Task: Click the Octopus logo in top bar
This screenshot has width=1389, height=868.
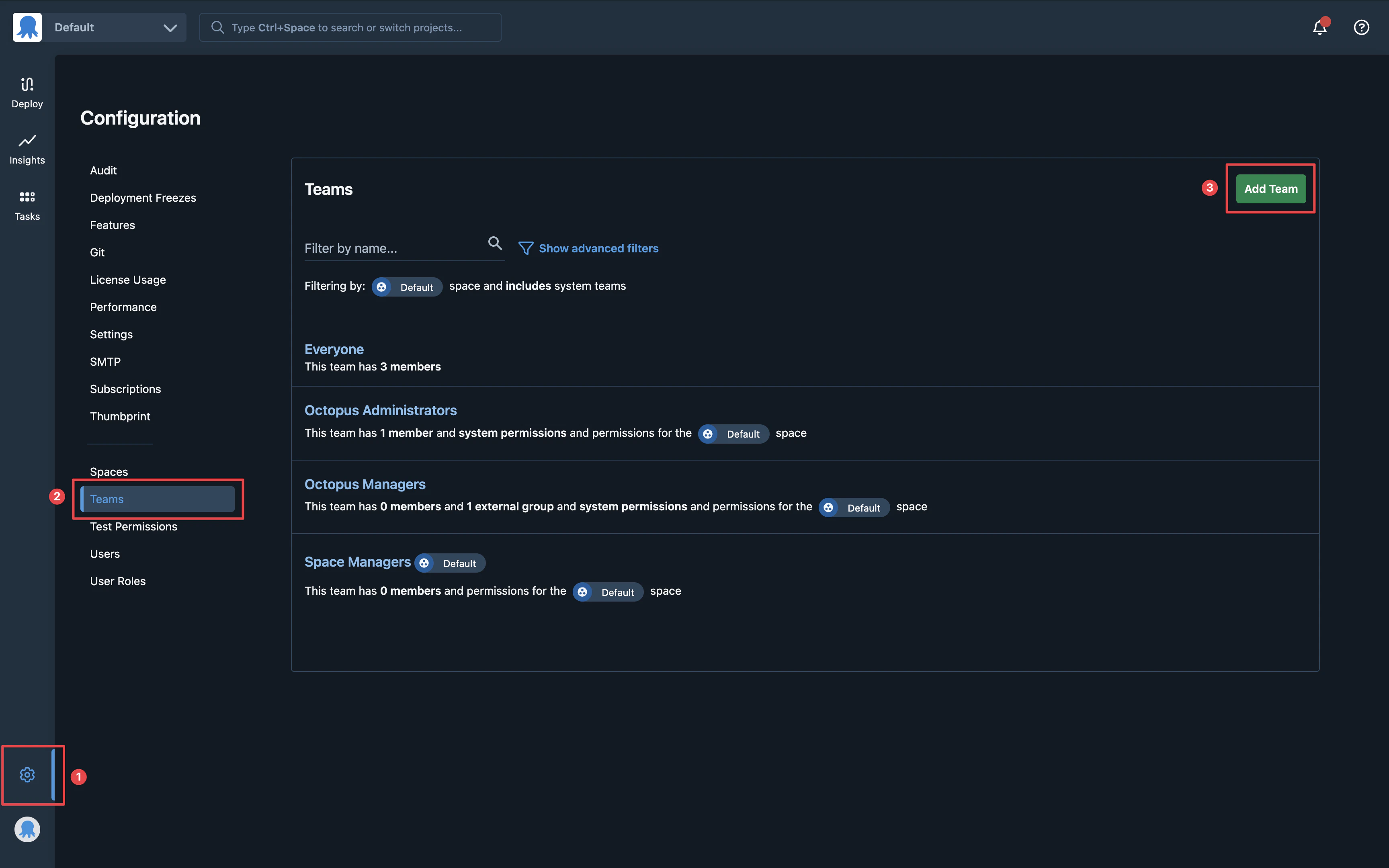Action: (x=27, y=28)
